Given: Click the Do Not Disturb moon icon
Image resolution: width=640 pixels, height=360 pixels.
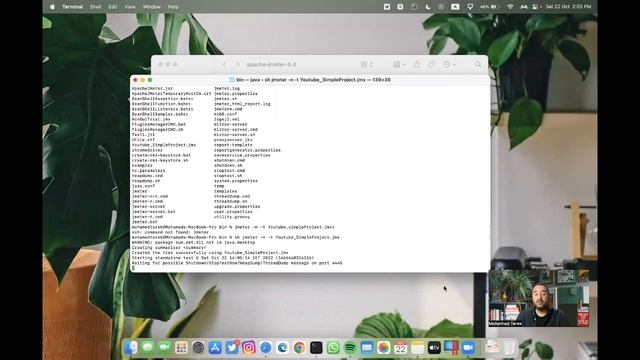Looking at the screenshot, I should pyautogui.click(x=428, y=7).
